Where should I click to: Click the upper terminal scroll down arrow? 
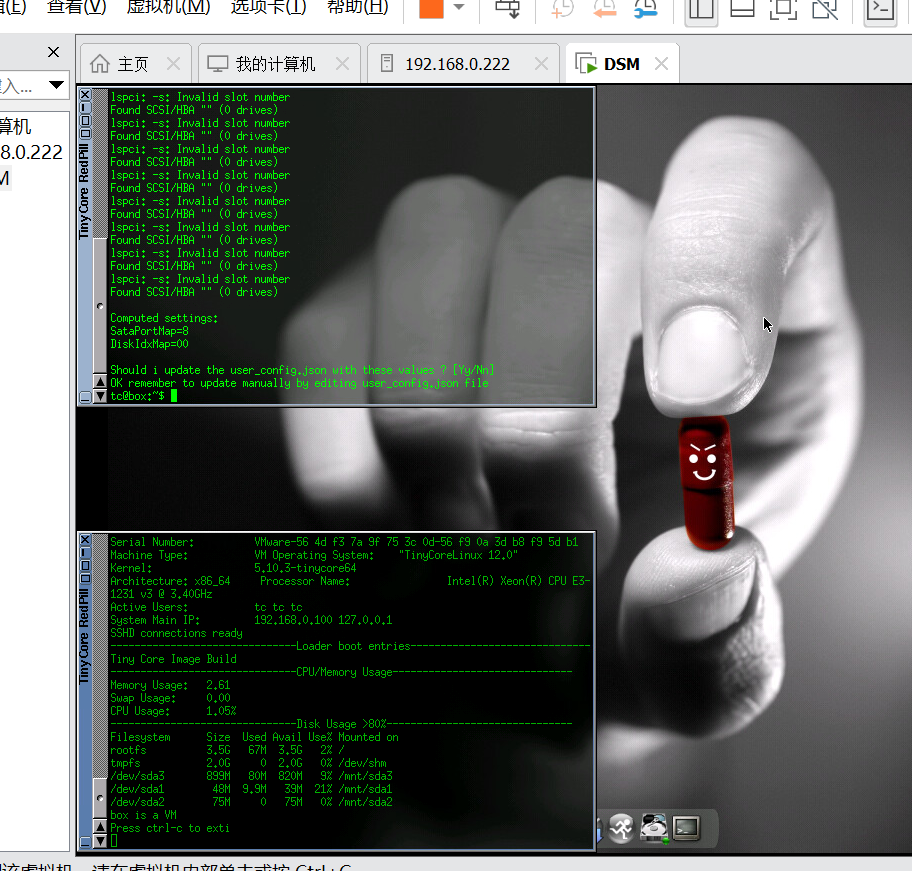99,396
